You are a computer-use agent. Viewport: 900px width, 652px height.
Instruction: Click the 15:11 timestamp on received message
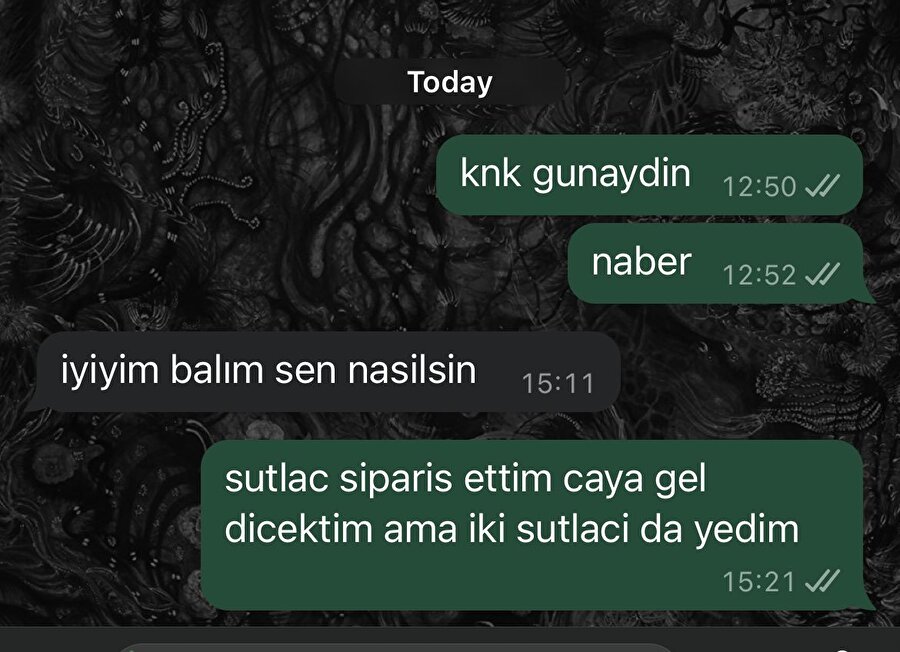pyautogui.click(x=557, y=383)
